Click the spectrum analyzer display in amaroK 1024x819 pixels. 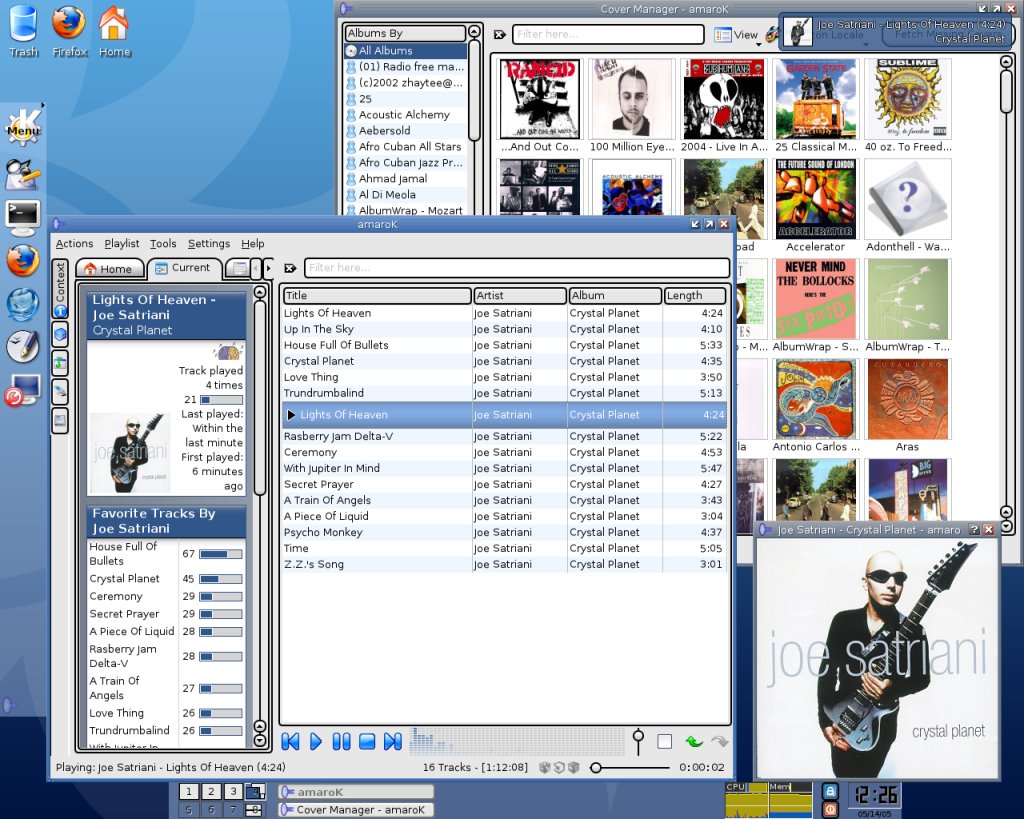517,741
